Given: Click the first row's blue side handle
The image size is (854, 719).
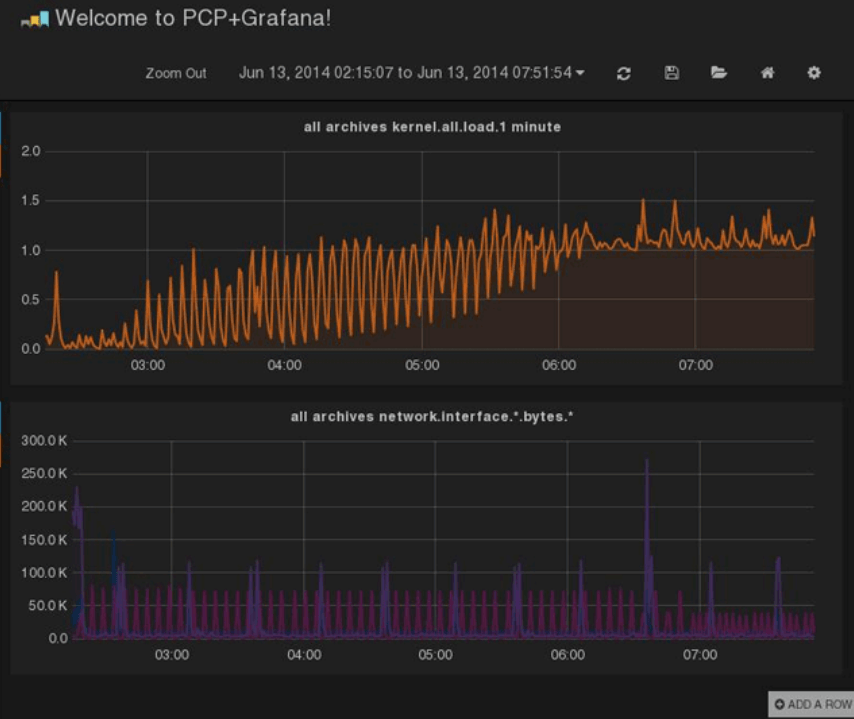Looking at the screenshot, I should [x=1, y=128].
